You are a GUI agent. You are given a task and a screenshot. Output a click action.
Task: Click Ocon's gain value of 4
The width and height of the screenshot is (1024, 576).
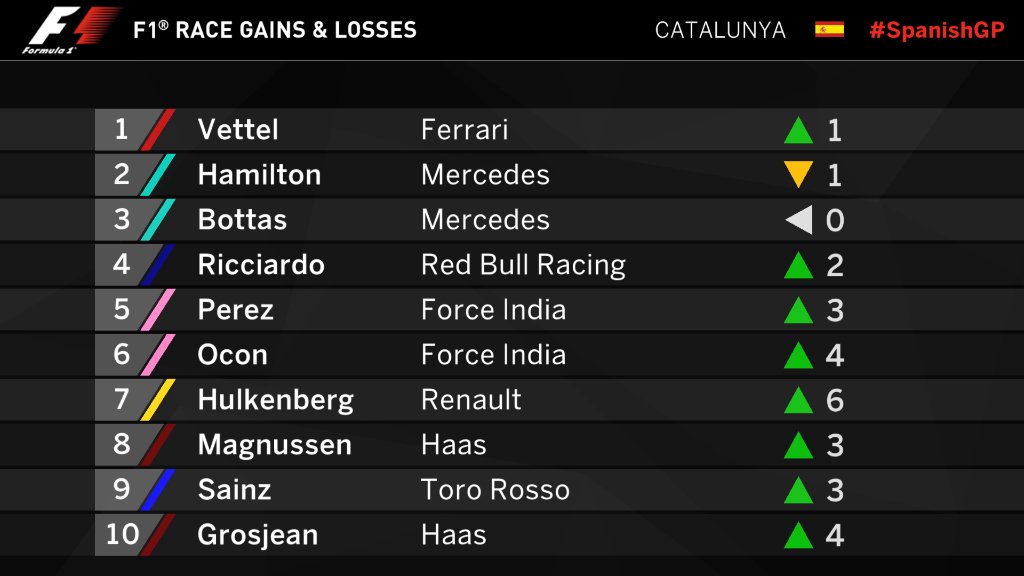(x=835, y=355)
